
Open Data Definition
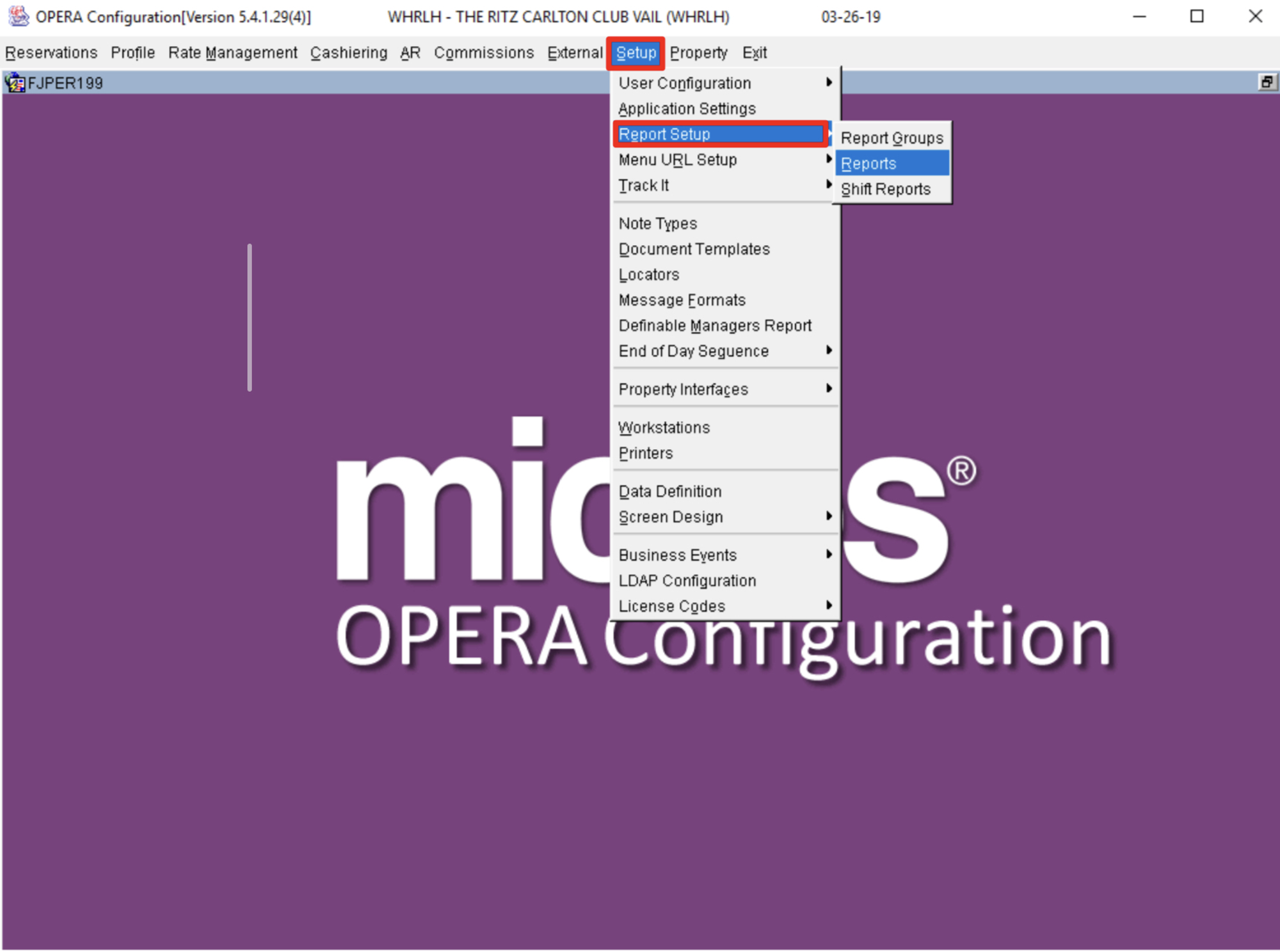(x=725, y=492)
